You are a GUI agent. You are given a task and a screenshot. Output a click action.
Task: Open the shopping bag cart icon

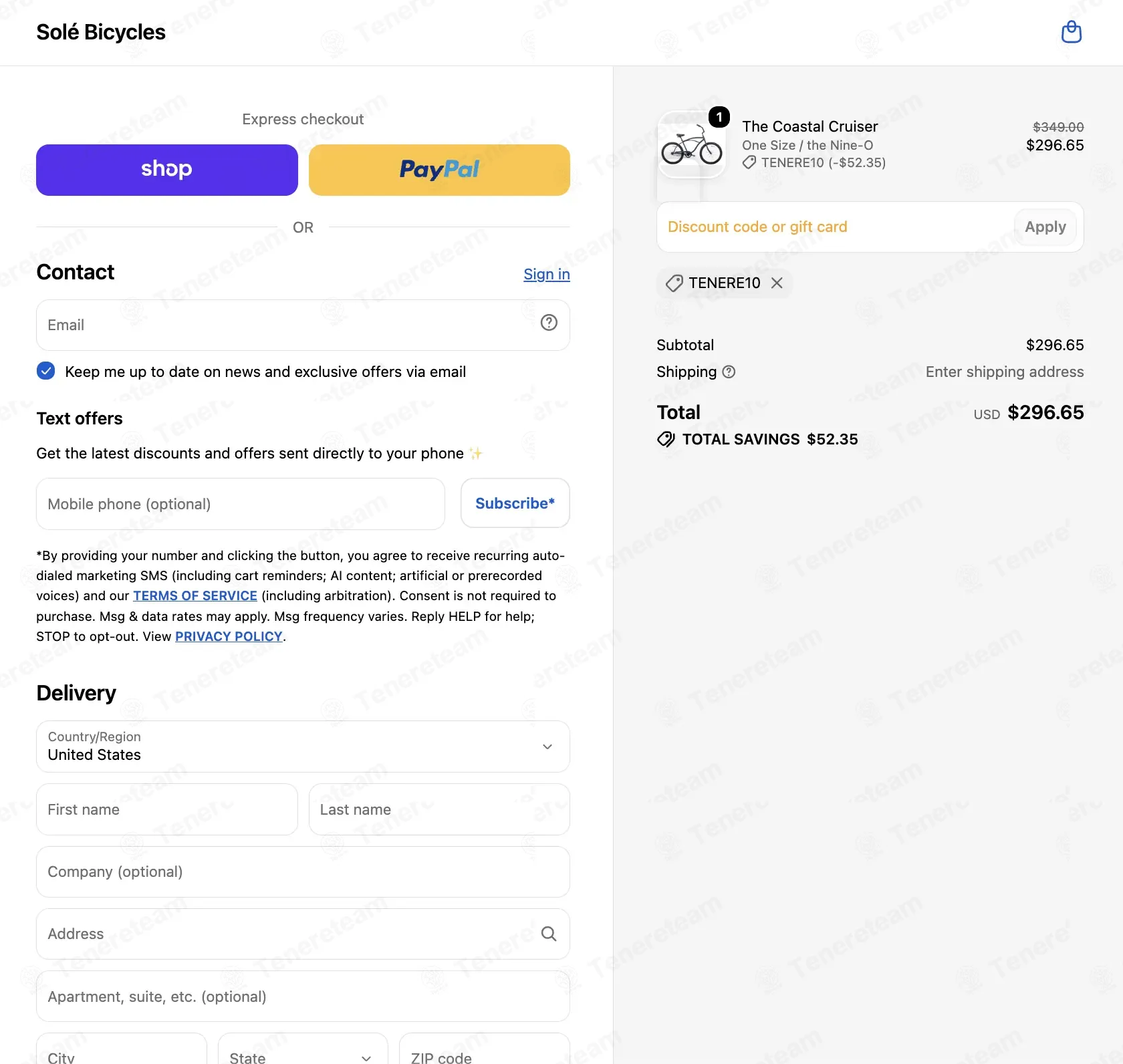click(1072, 32)
